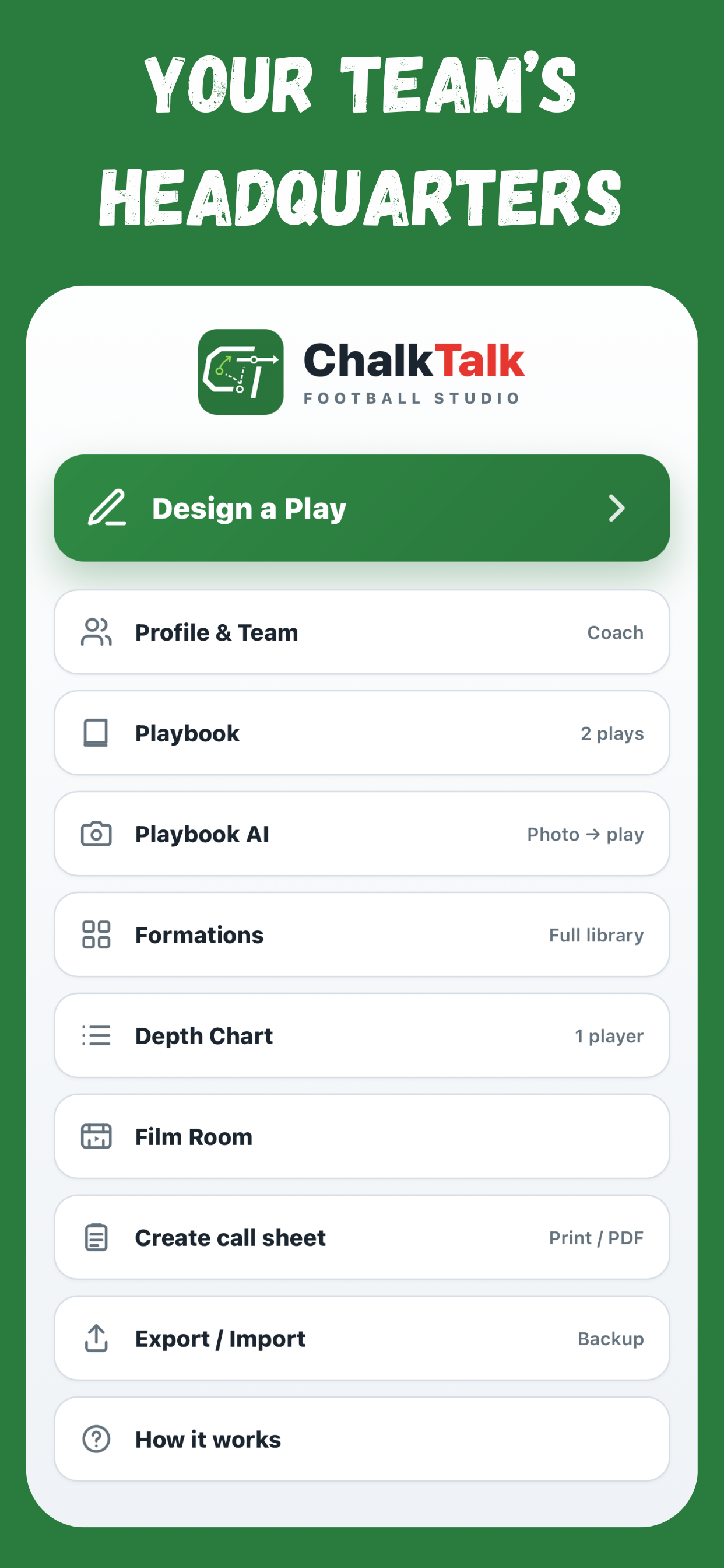Tap the people icon for Profile & Team

[x=96, y=632]
